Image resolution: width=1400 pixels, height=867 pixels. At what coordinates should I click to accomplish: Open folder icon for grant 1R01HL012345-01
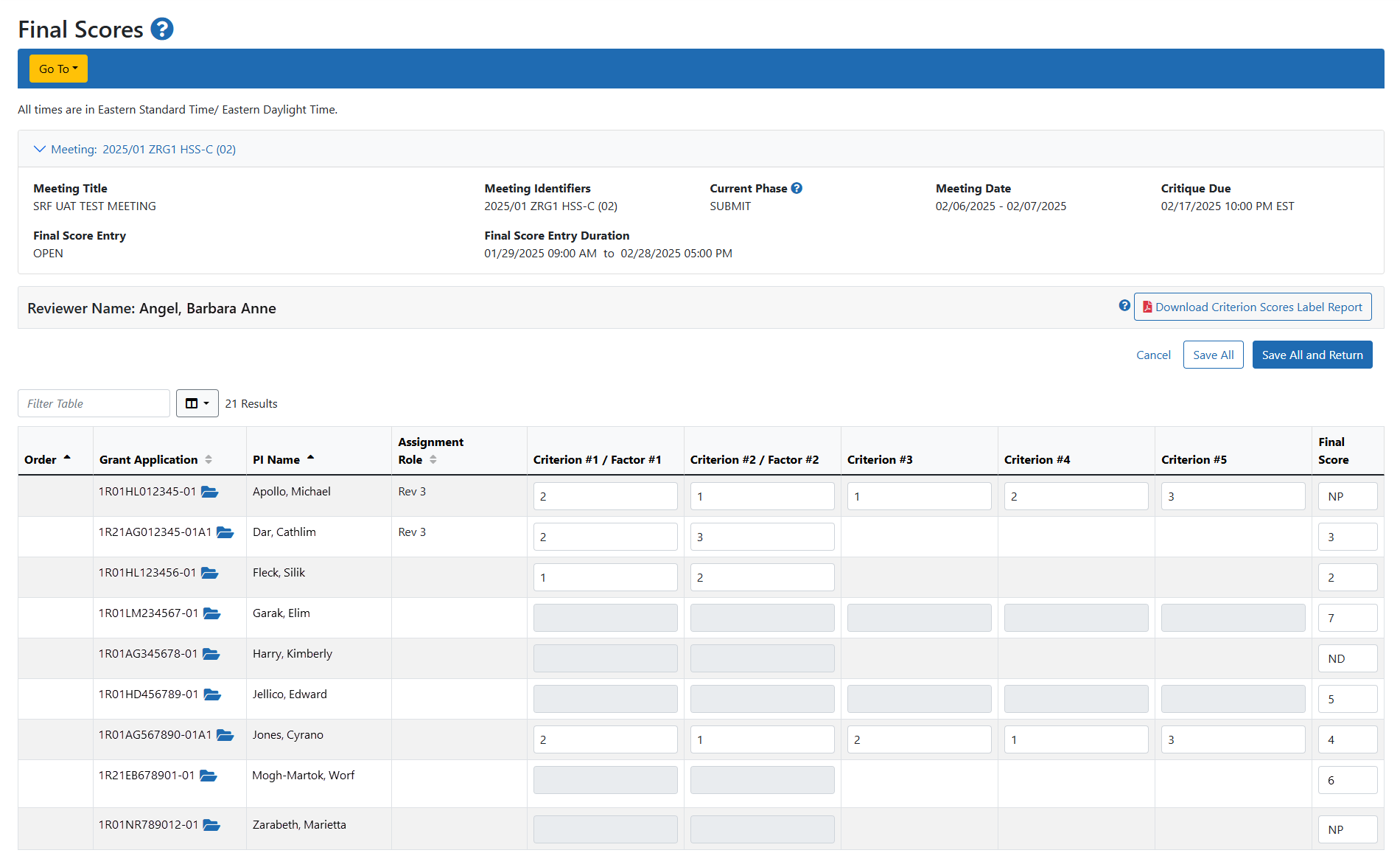tap(210, 492)
